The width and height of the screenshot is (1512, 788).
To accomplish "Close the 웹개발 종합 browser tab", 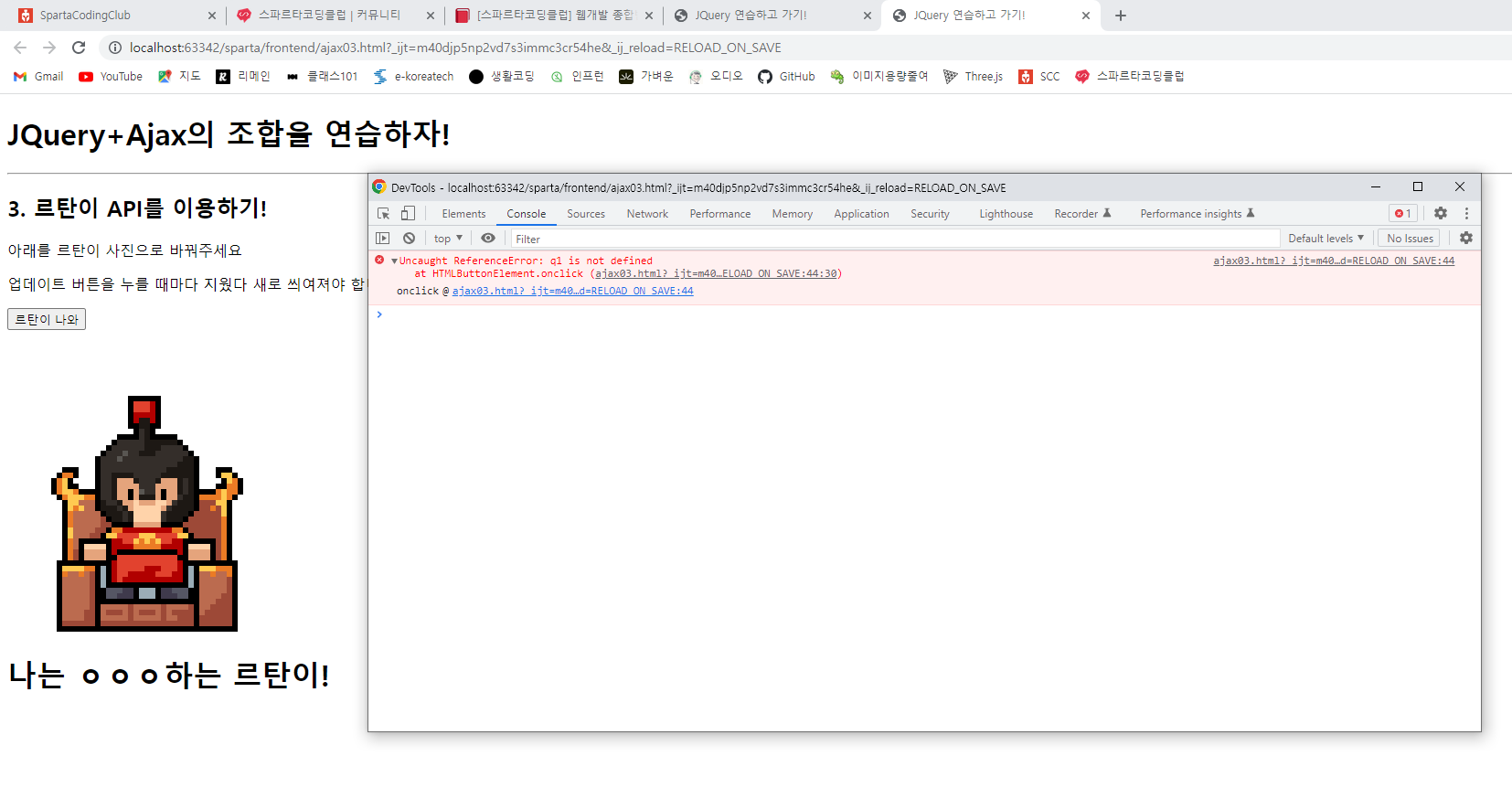I will click(649, 16).
